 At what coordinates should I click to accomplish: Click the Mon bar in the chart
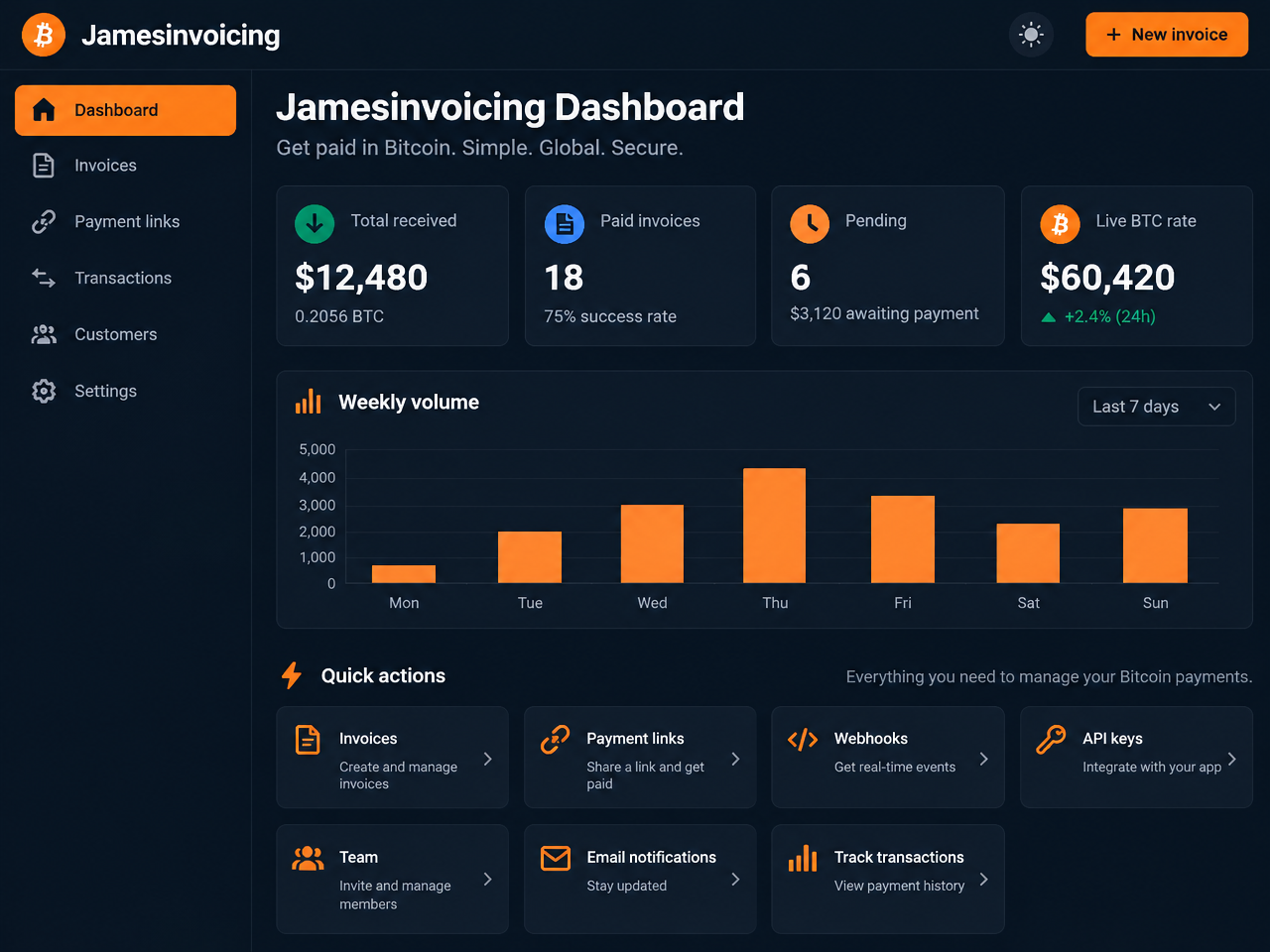(x=404, y=574)
